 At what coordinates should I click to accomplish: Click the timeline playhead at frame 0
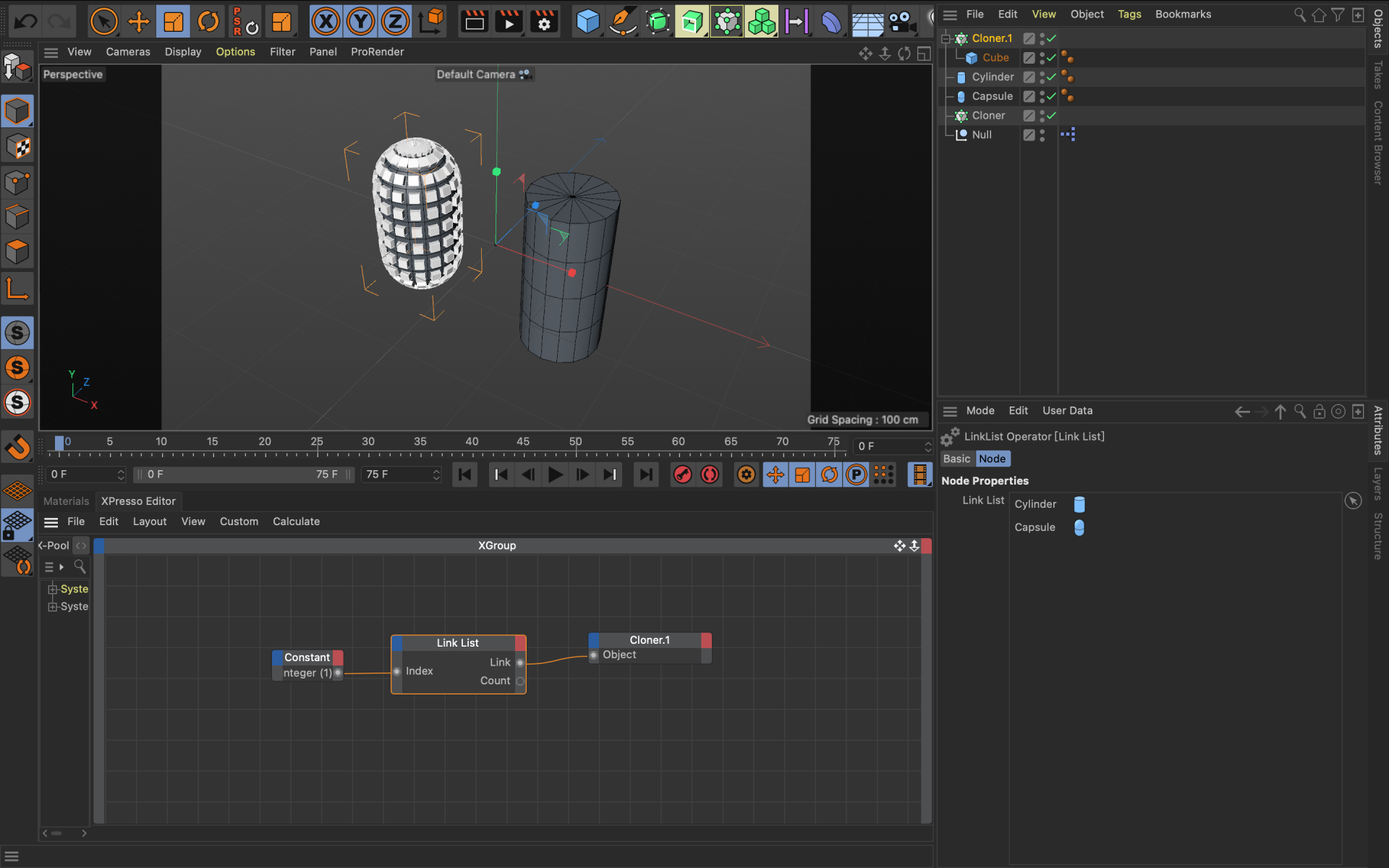59,443
